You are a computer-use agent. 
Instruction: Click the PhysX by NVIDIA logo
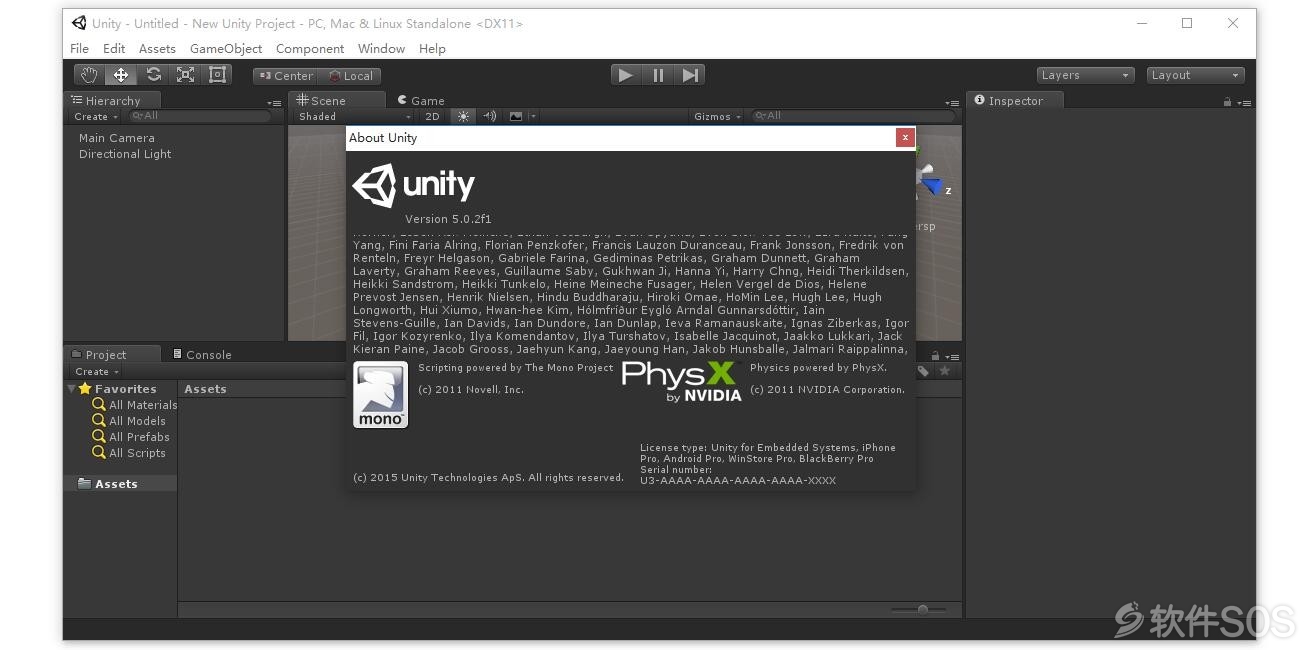682,381
